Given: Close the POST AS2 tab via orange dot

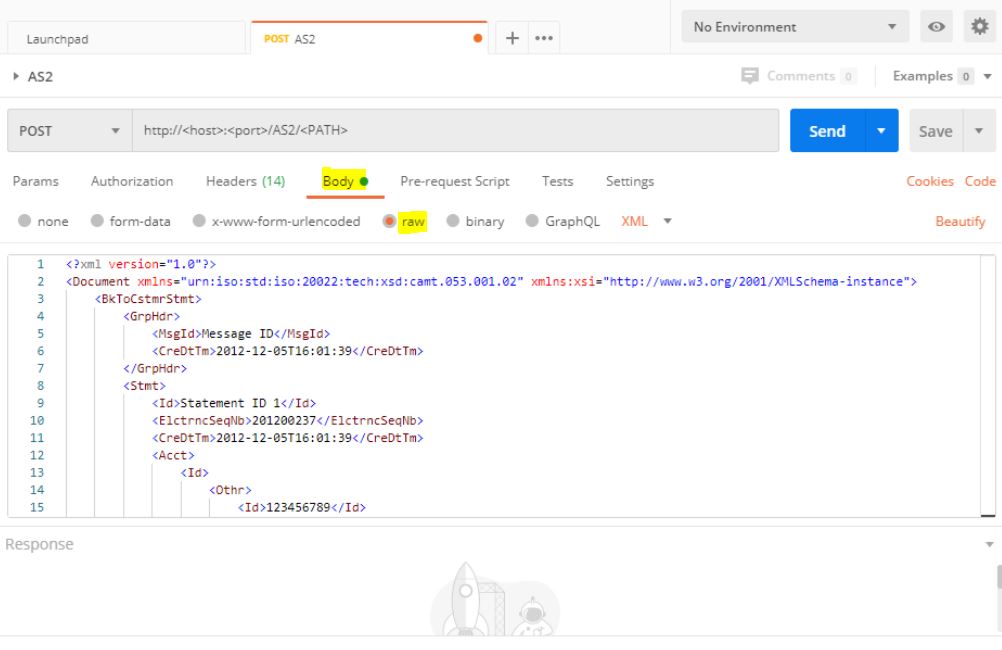Looking at the screenshot, I should pos(477,38).
